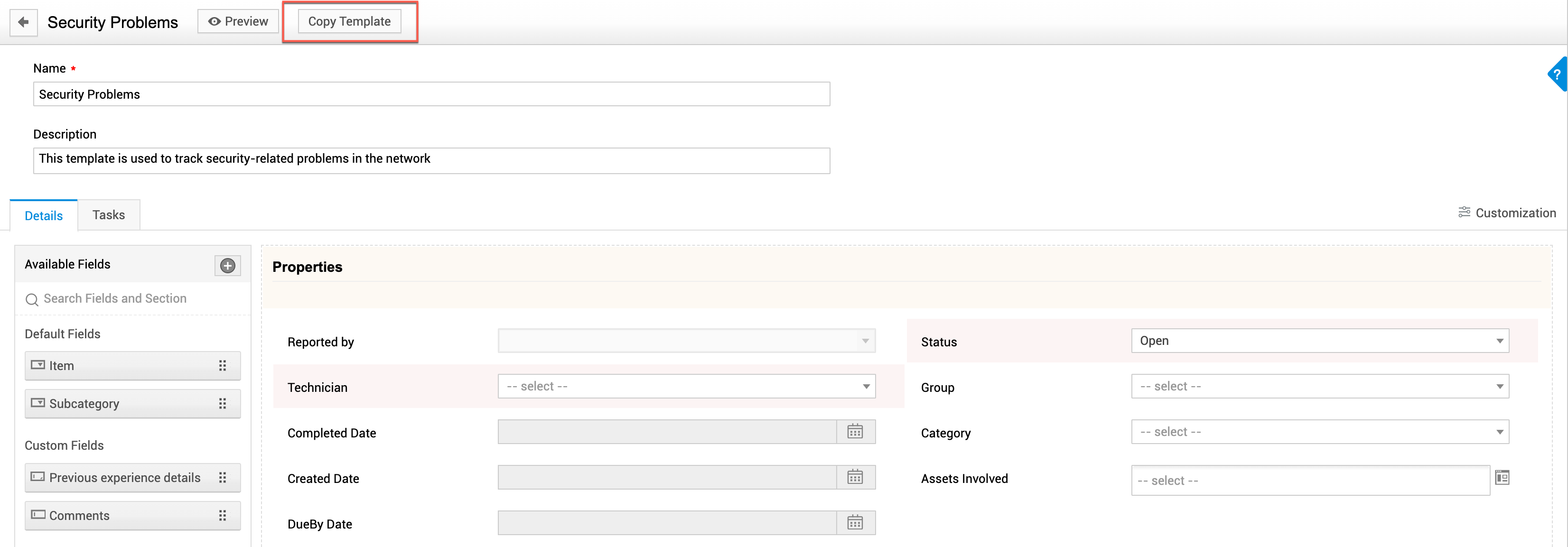
Task: Click drag handle of Previous experience details
Action: point(223,478)
